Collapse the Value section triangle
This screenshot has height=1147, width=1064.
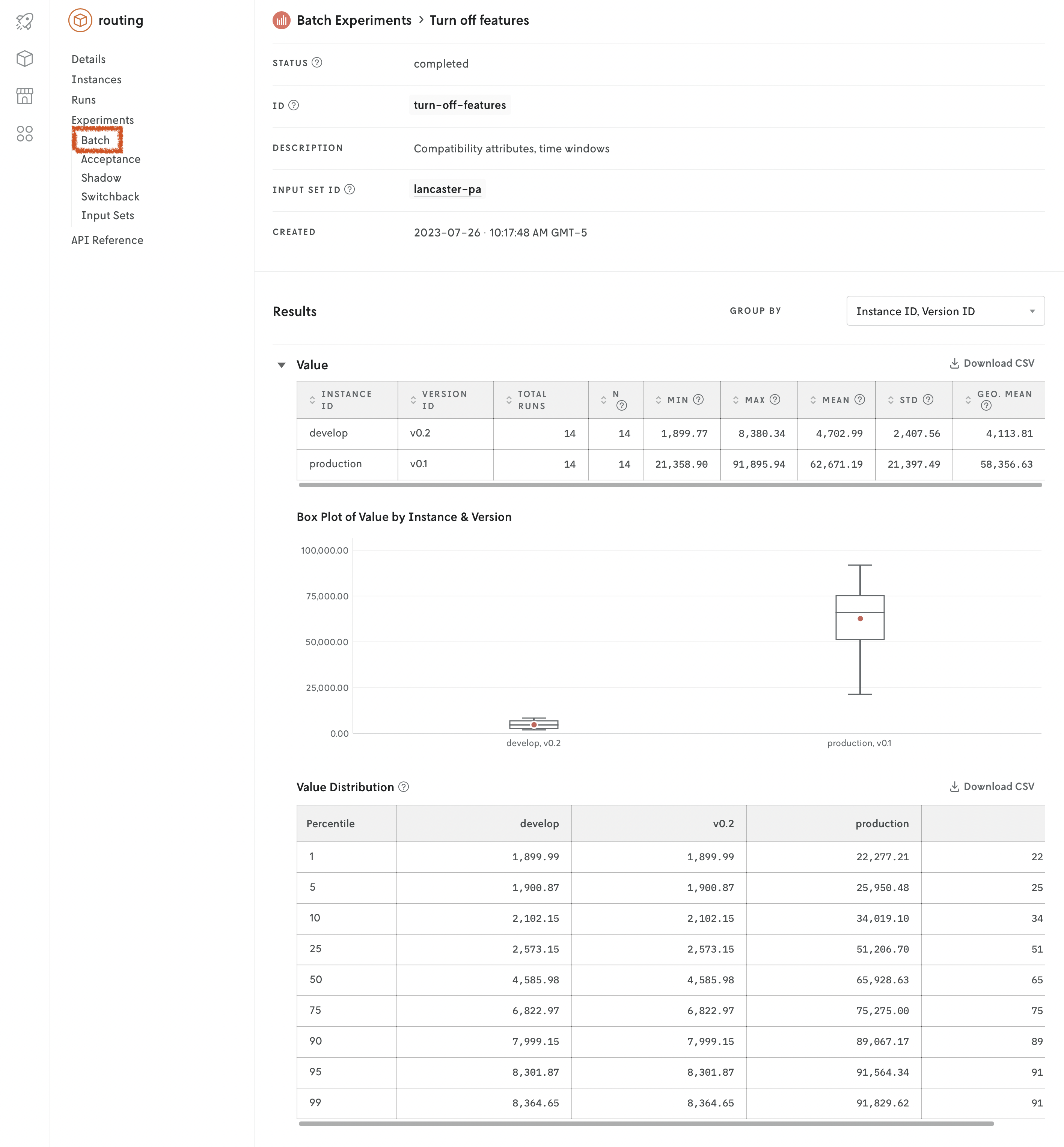[282, 365]
